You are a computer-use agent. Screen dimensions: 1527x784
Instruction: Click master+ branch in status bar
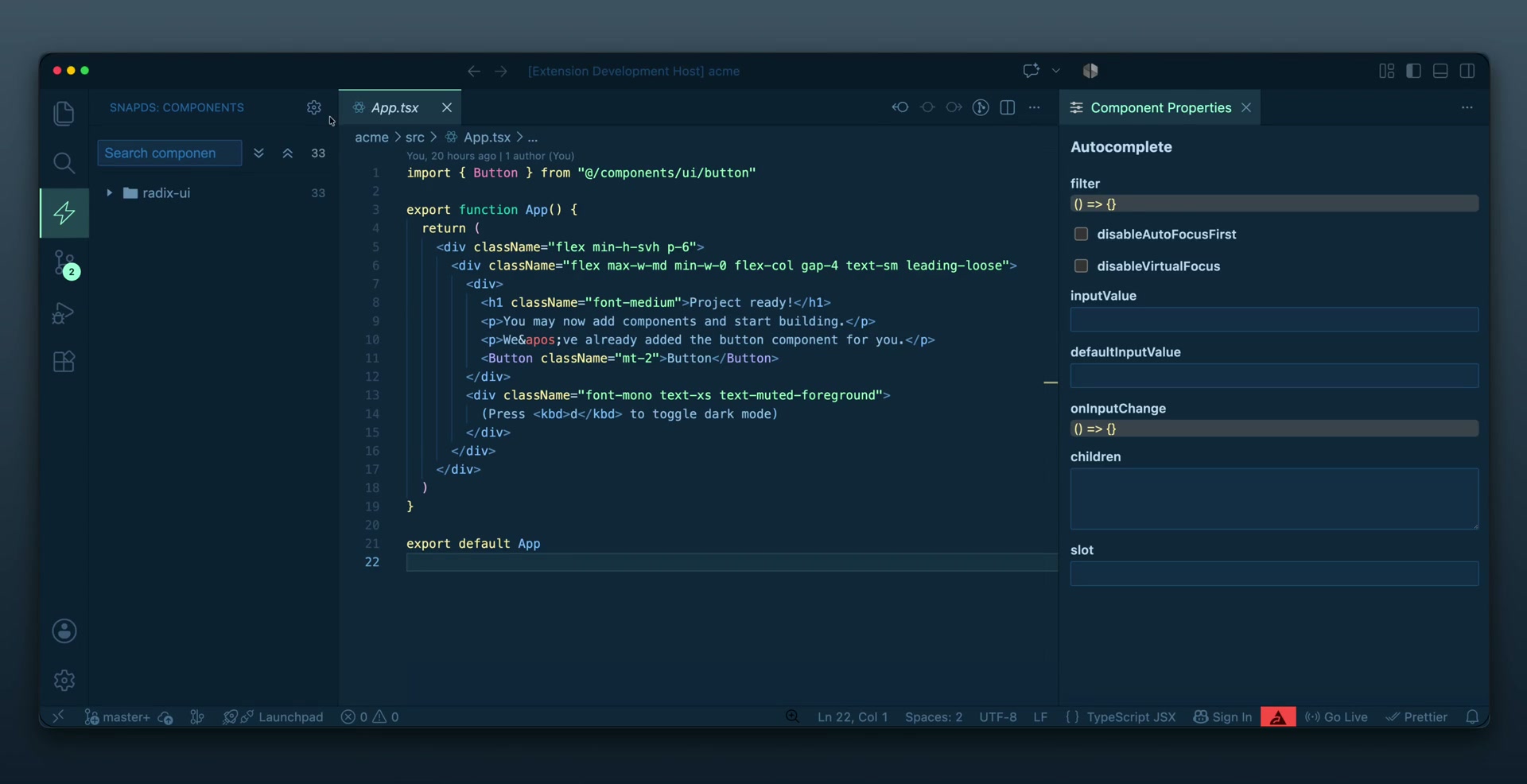click(117, 716)
